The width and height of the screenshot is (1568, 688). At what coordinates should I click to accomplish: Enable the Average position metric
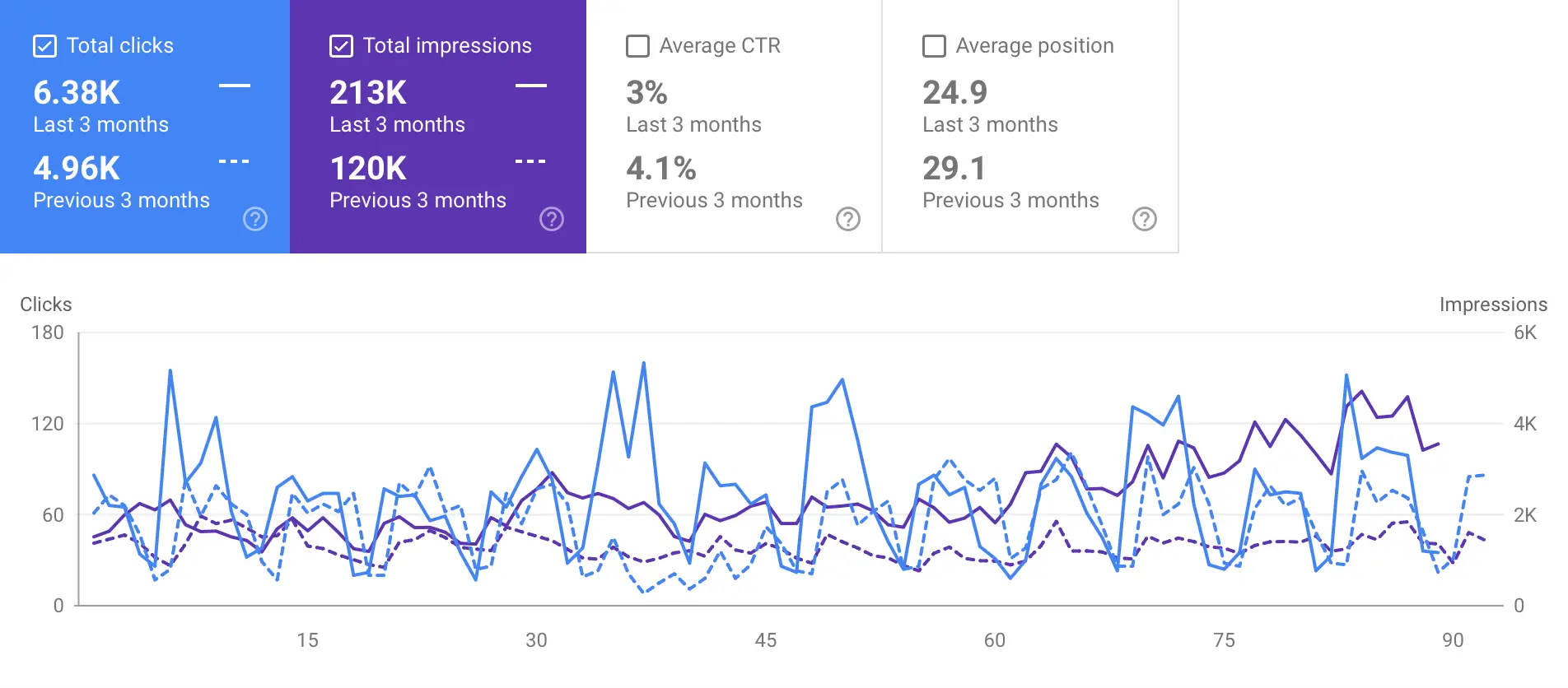(934, 46)
